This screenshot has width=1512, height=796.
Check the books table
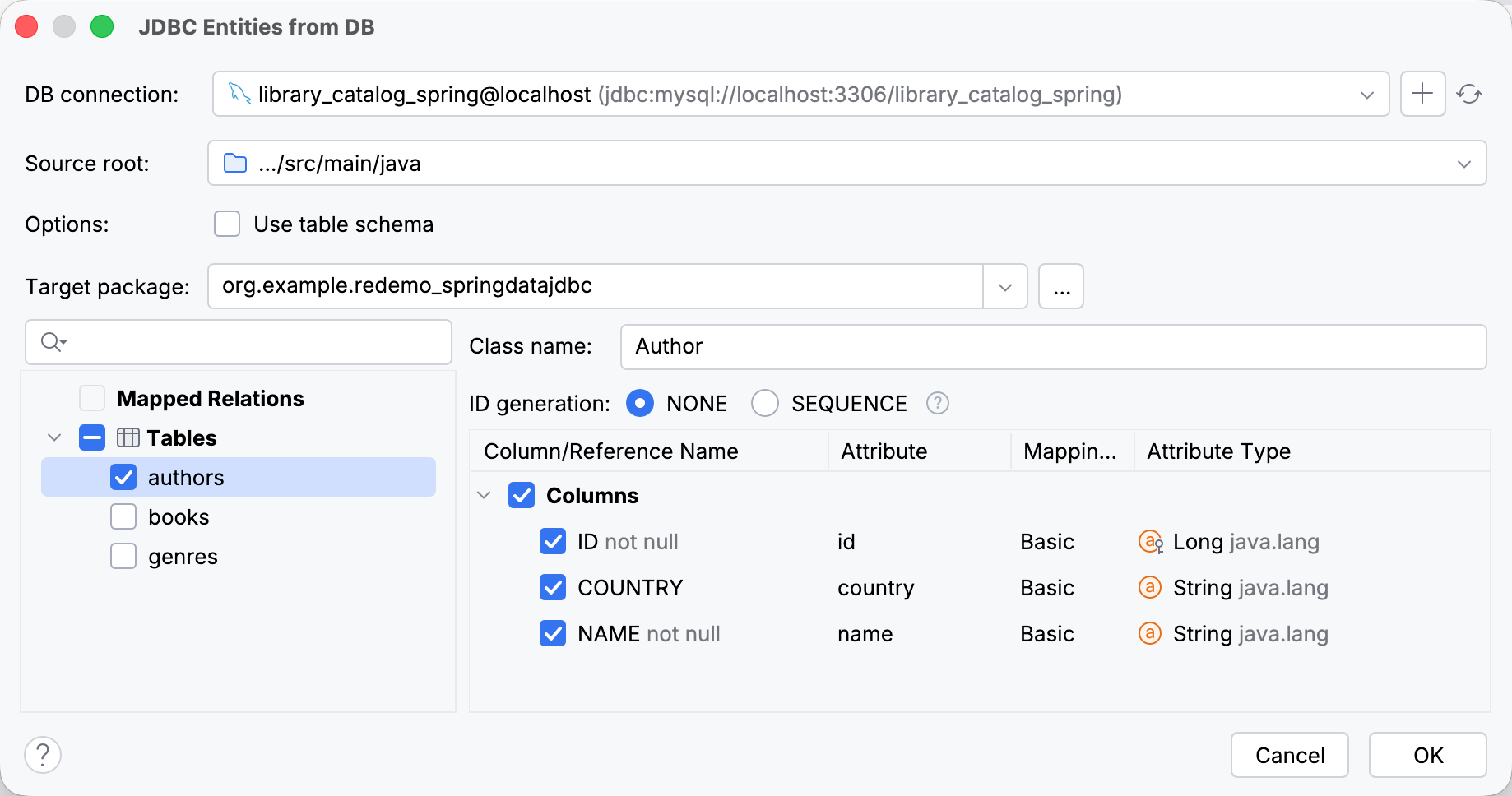[x=123, y=516]
